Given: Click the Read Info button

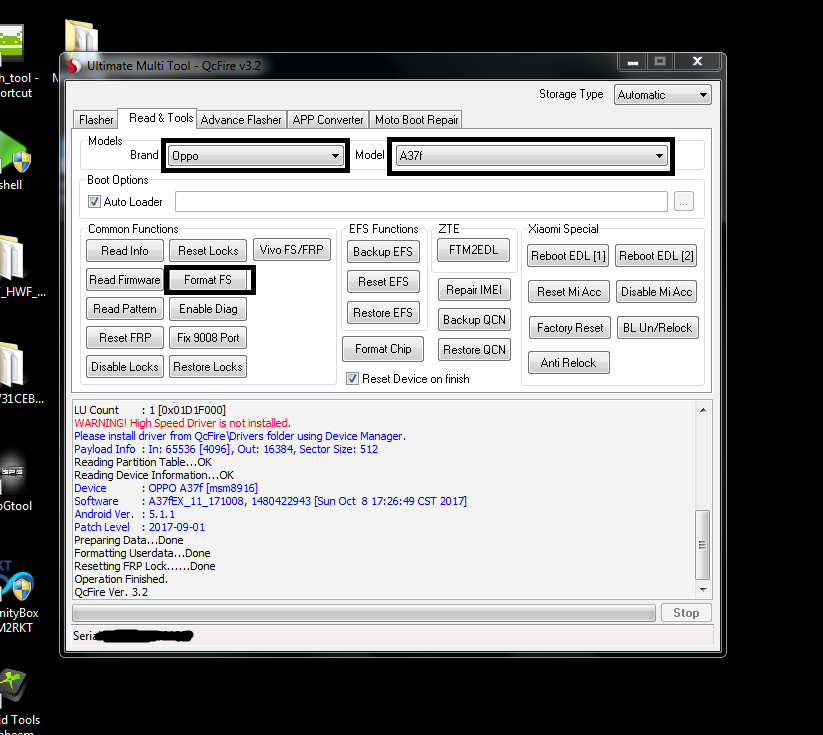Looking at the screenshot, I should coord(125,251).
